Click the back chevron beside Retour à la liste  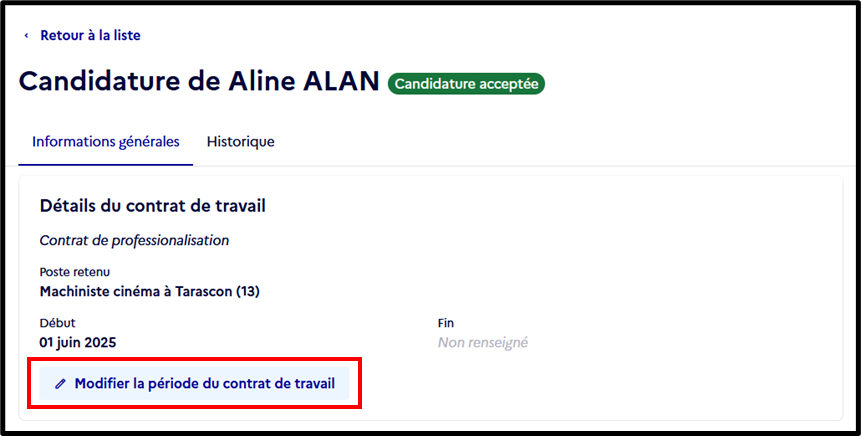[26, 36]
